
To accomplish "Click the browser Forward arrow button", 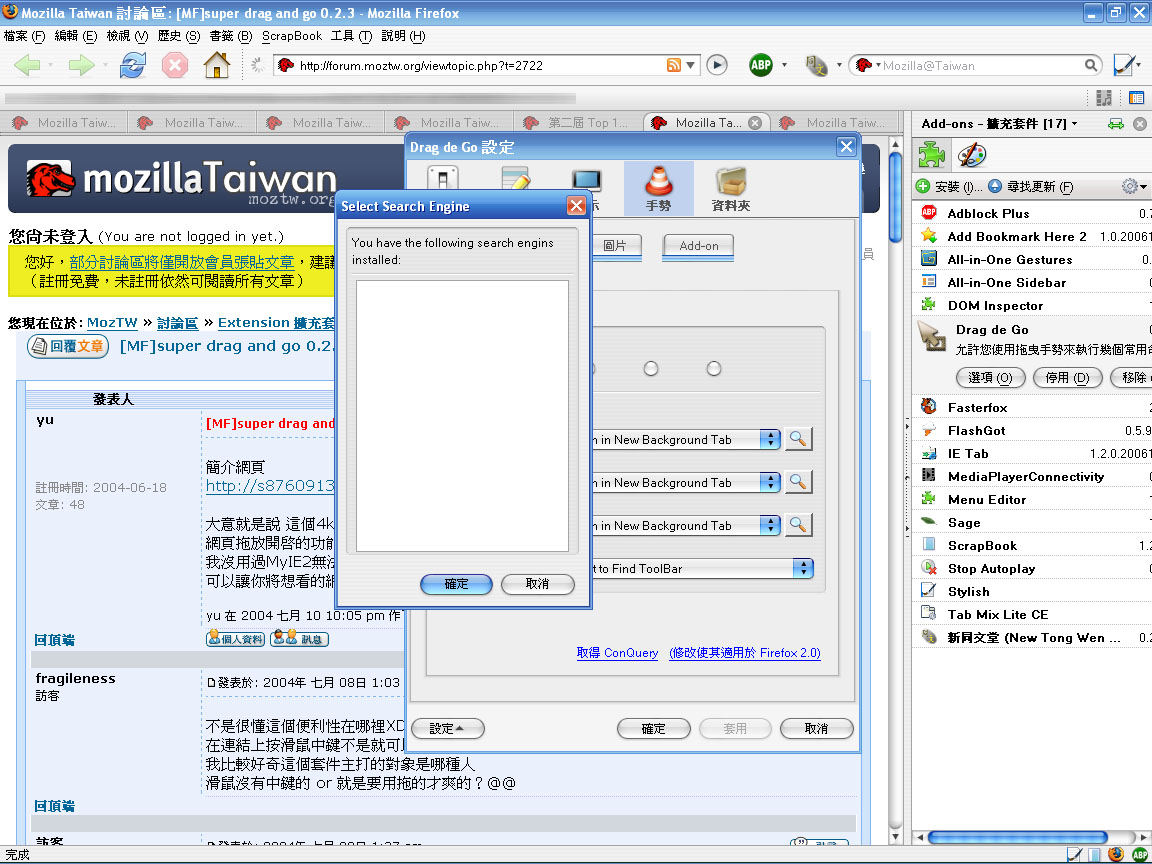I will coord(81,65).
